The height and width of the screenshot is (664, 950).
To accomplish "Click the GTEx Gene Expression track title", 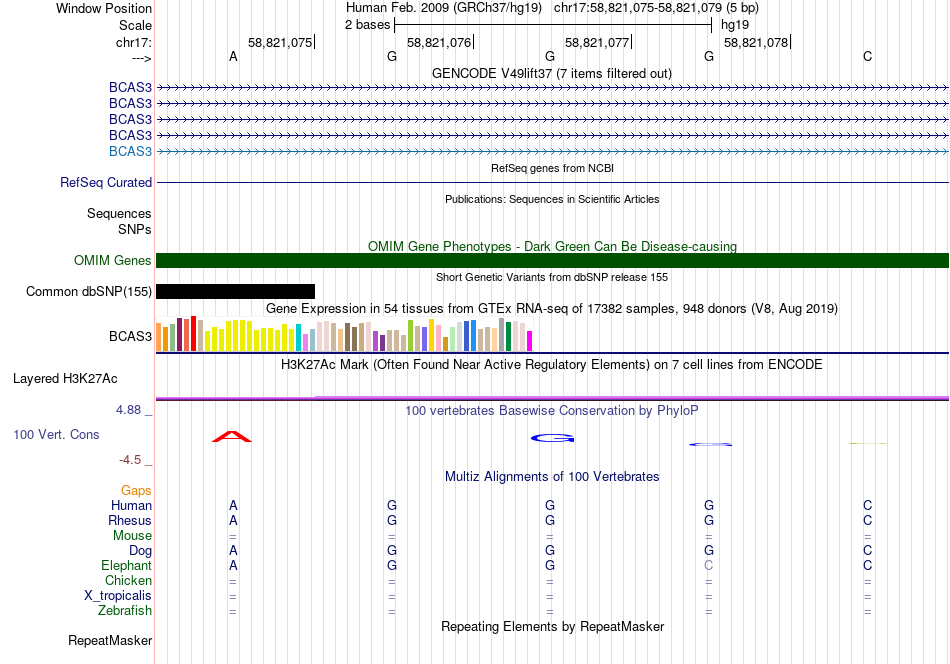I will (552, 308).
